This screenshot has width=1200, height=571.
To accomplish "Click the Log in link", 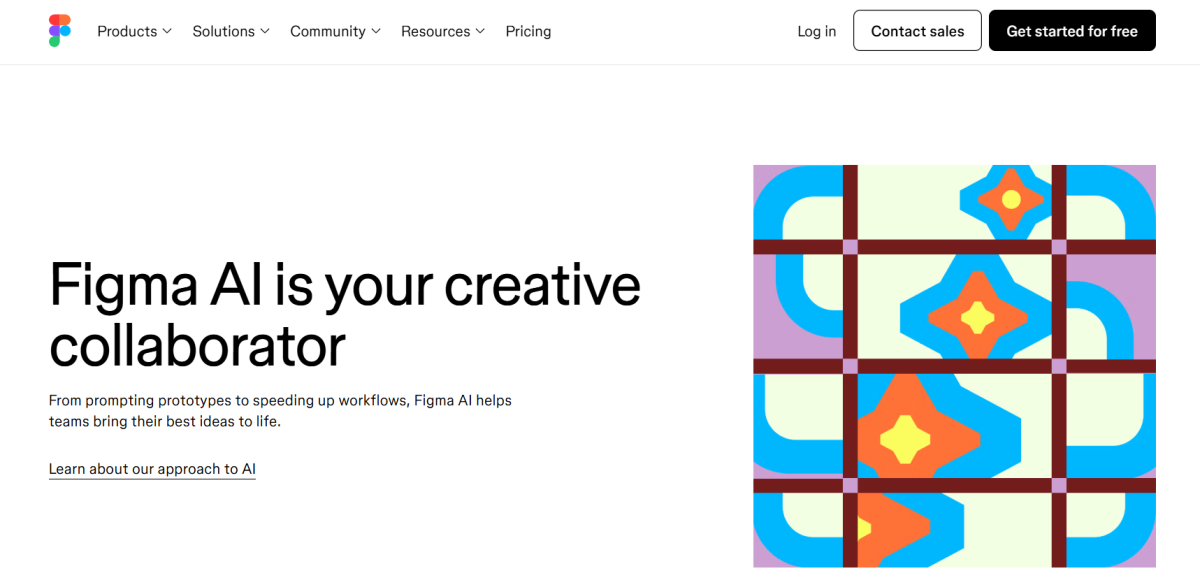I will [816, 31].
